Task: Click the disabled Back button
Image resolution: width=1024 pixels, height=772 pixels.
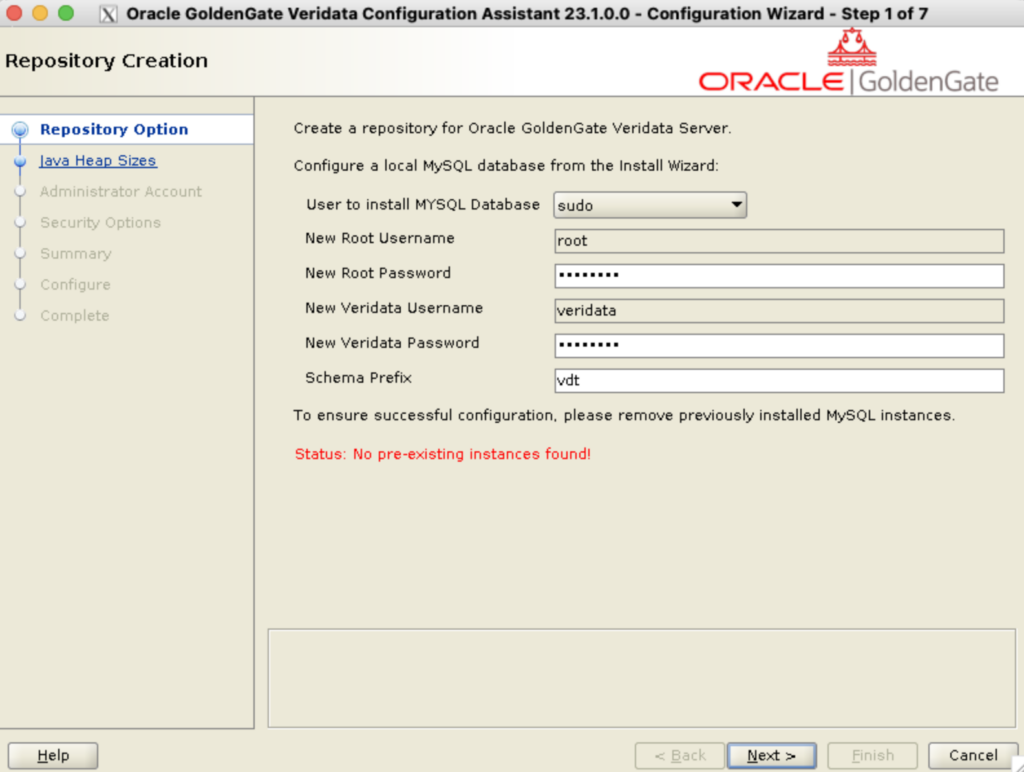Action: pyautogui.click(x=680, y=756)
